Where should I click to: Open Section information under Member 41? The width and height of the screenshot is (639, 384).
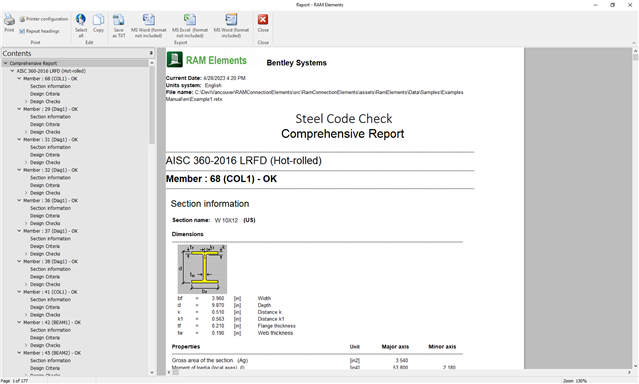[x=50, y=300]
